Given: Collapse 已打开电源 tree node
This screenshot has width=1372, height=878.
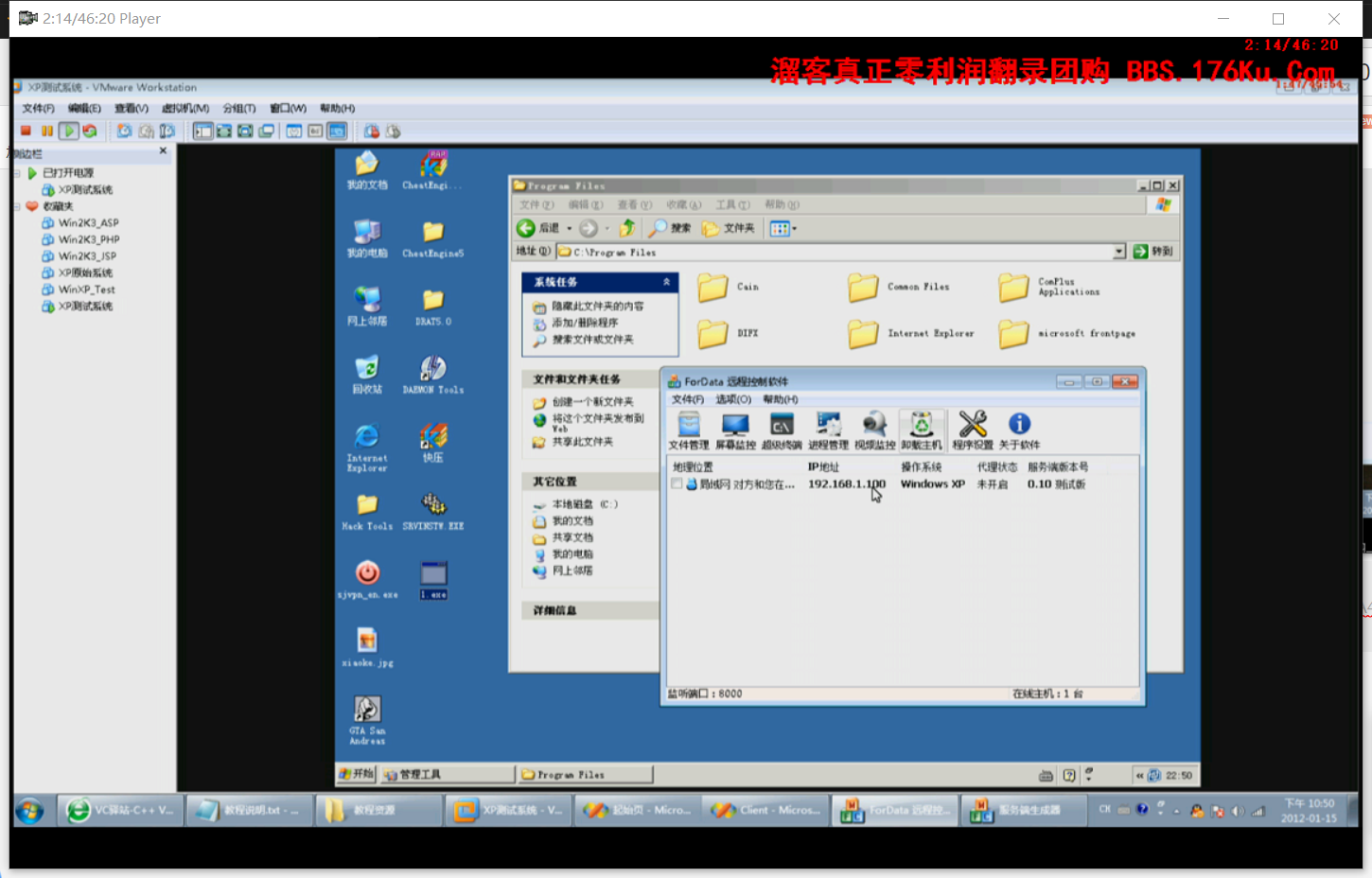Looking at the screenshot, I should pos(18,173).
